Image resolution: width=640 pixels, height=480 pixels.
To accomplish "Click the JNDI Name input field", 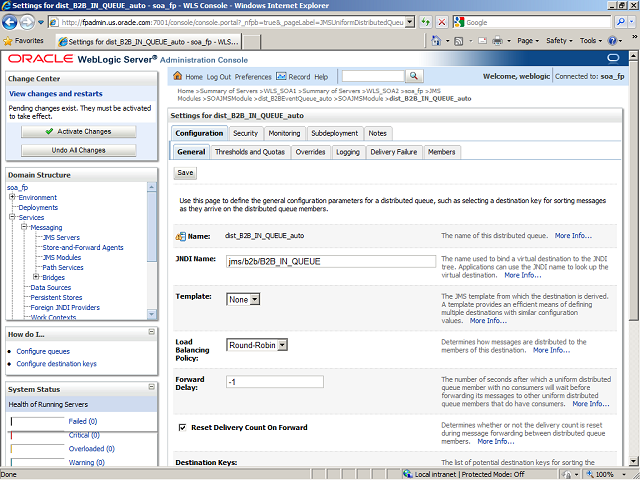I will 330,261.
